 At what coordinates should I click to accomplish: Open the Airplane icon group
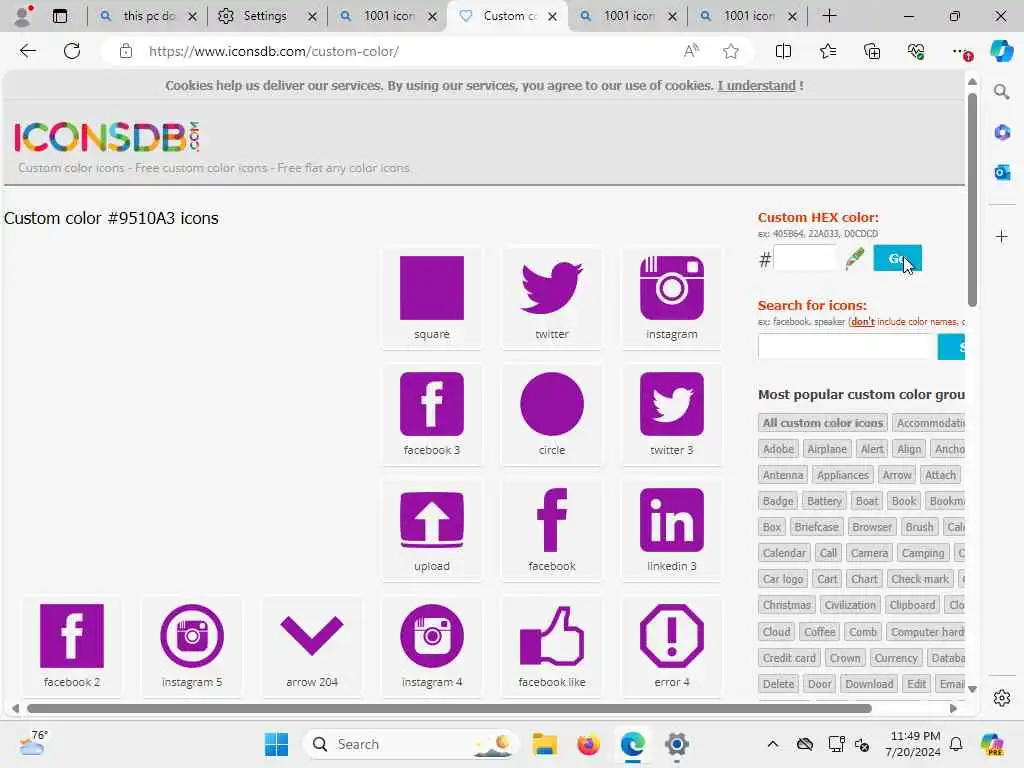tap(827, 449)
